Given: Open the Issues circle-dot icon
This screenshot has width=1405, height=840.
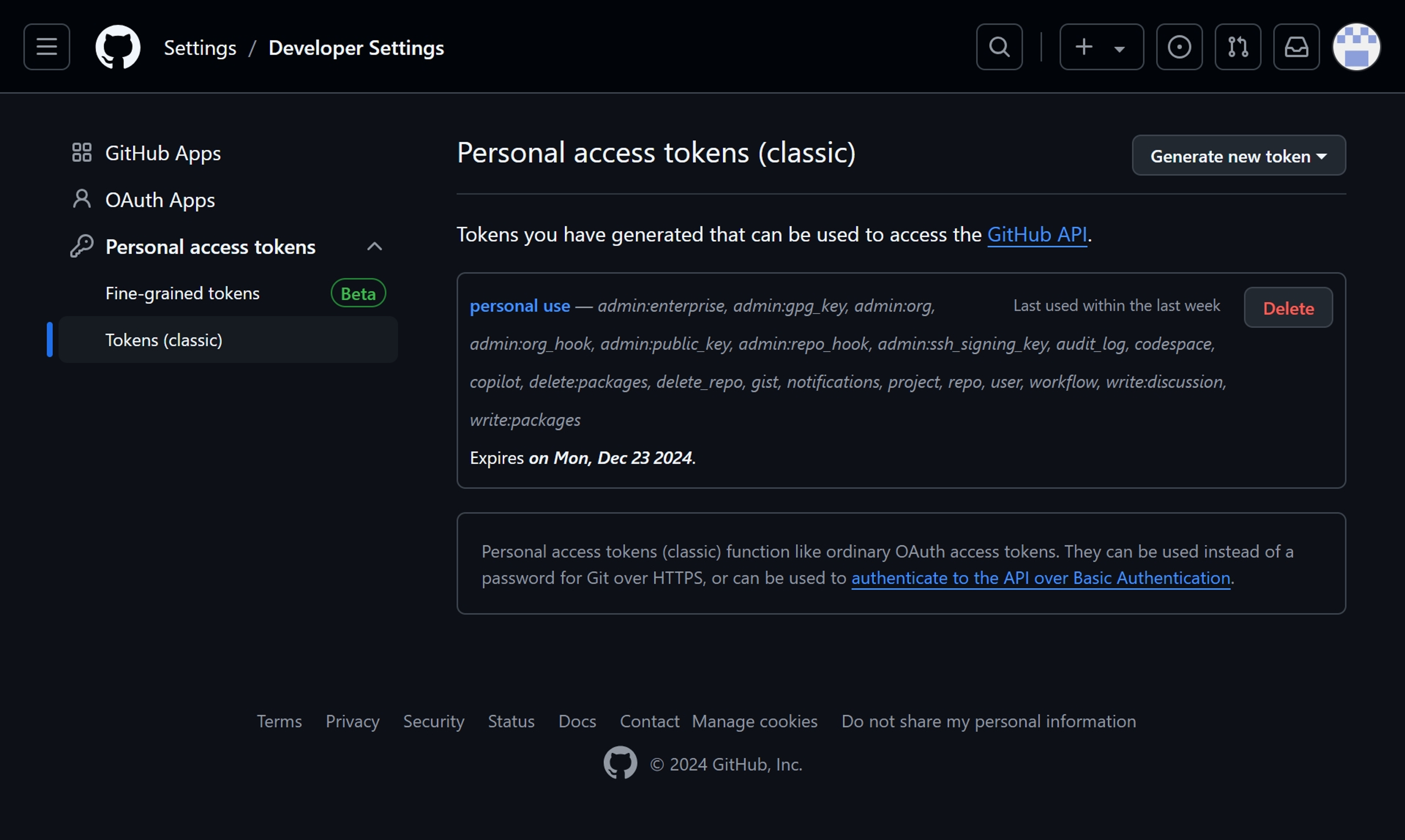Looking at the screenshot, I should point(1179,47).
